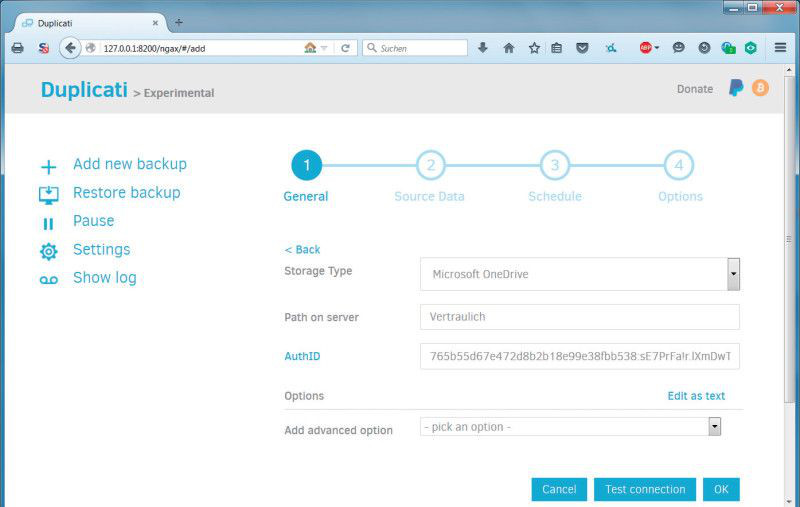The image size is (800, 507).
Task: Select the Duplicati browser tab
Action: click(89, 23)
